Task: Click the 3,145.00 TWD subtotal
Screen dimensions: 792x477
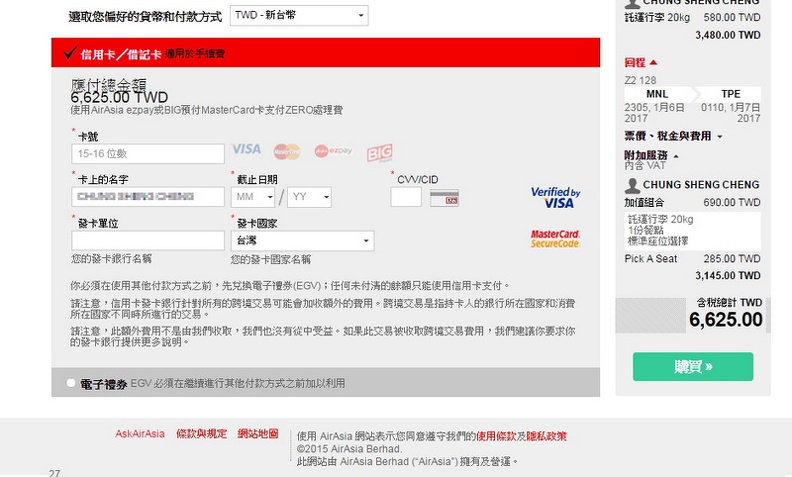Action: point(728,276)
